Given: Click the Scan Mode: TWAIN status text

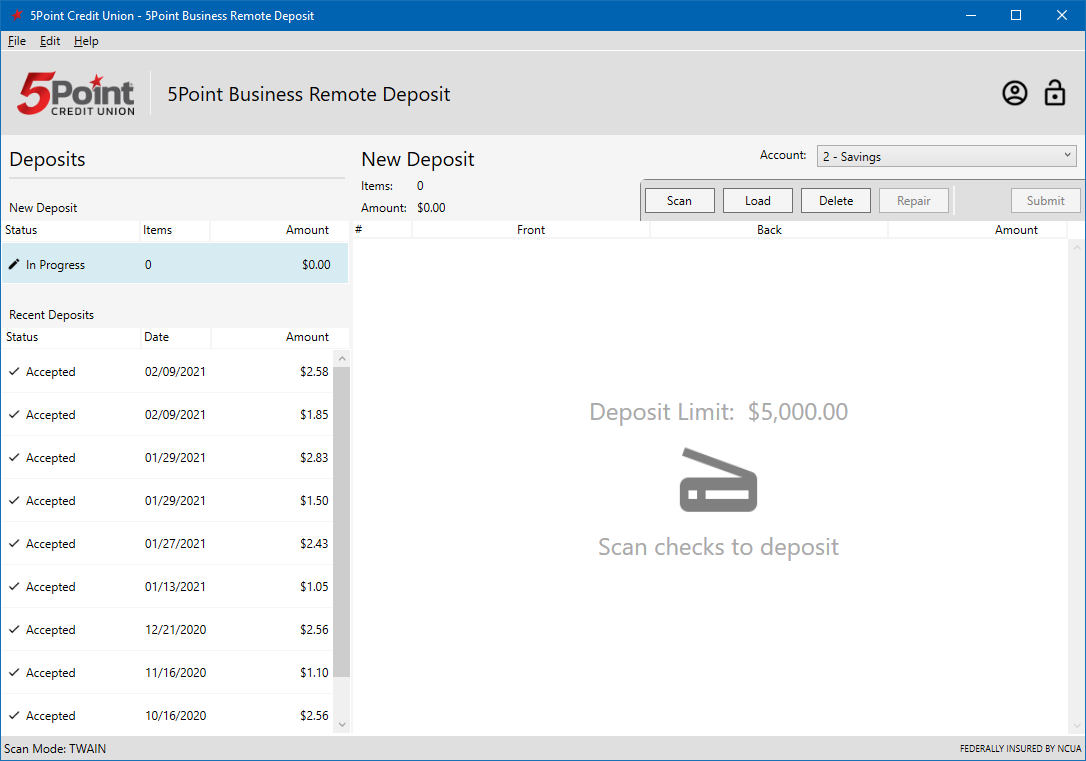Looking at the screenshot, I should pyautogui.click(x=55, y=749).
